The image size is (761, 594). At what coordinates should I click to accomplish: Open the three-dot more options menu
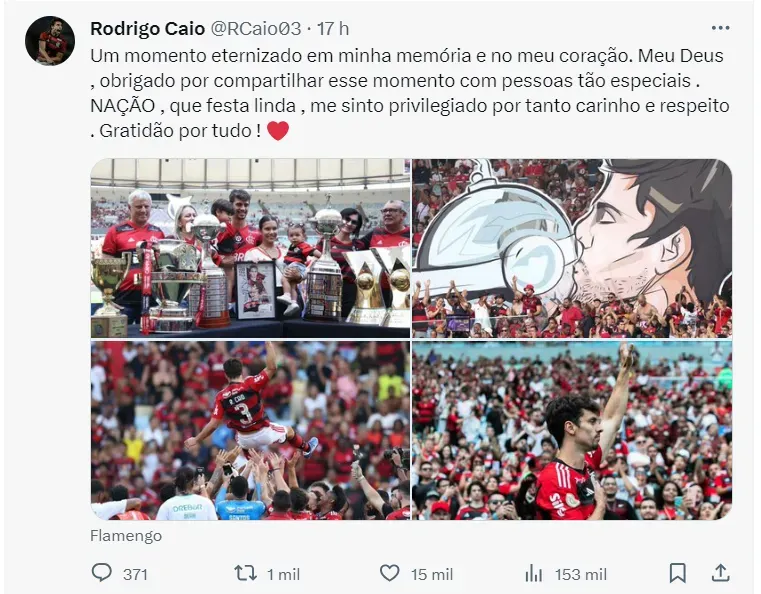[720, 28]
